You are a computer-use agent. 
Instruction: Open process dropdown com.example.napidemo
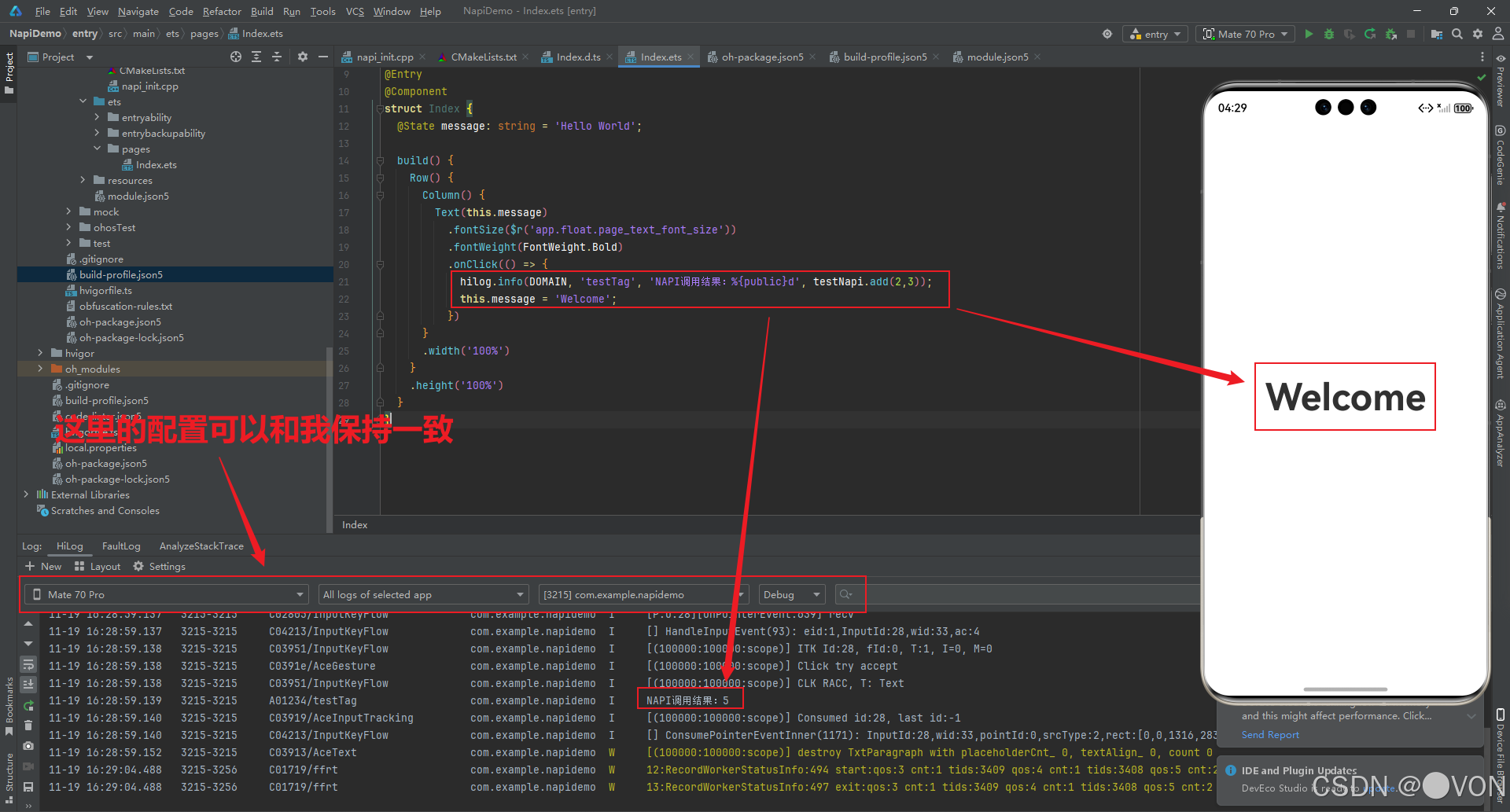643,594
